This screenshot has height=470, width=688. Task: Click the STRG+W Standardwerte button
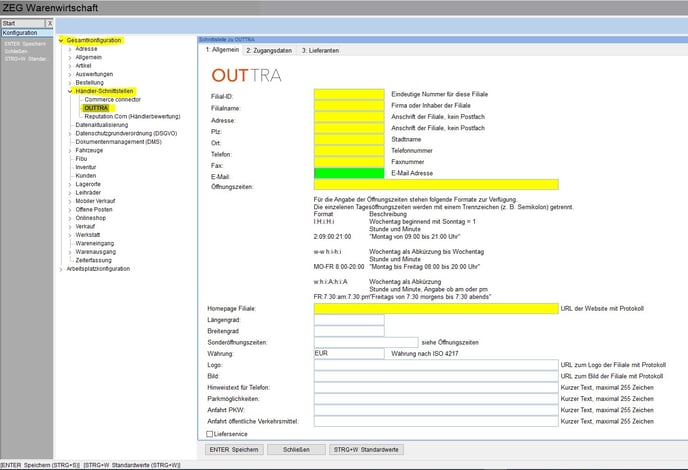(366, 450)
